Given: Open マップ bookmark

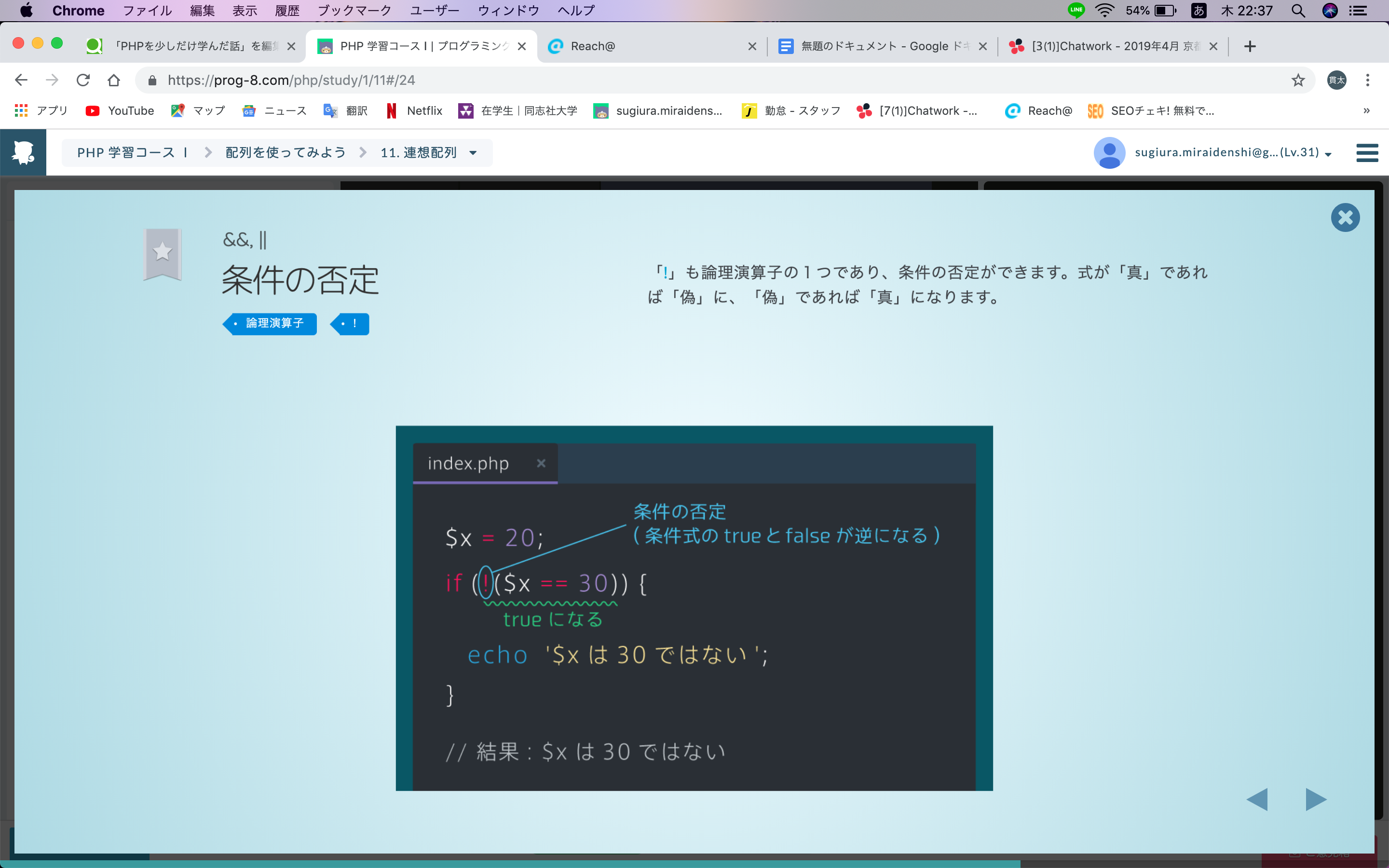Looking at the screenshot, I should 198,111.
